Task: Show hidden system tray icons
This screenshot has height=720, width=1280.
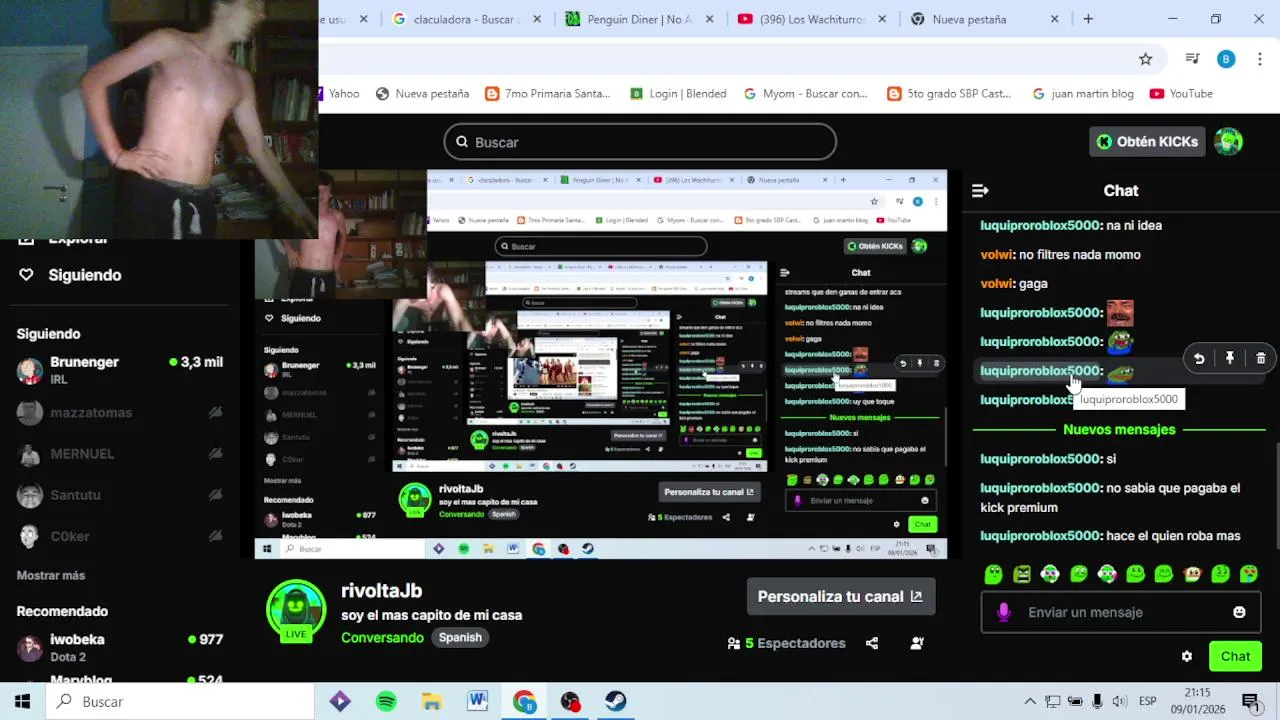Action: tap(1030, 701)
